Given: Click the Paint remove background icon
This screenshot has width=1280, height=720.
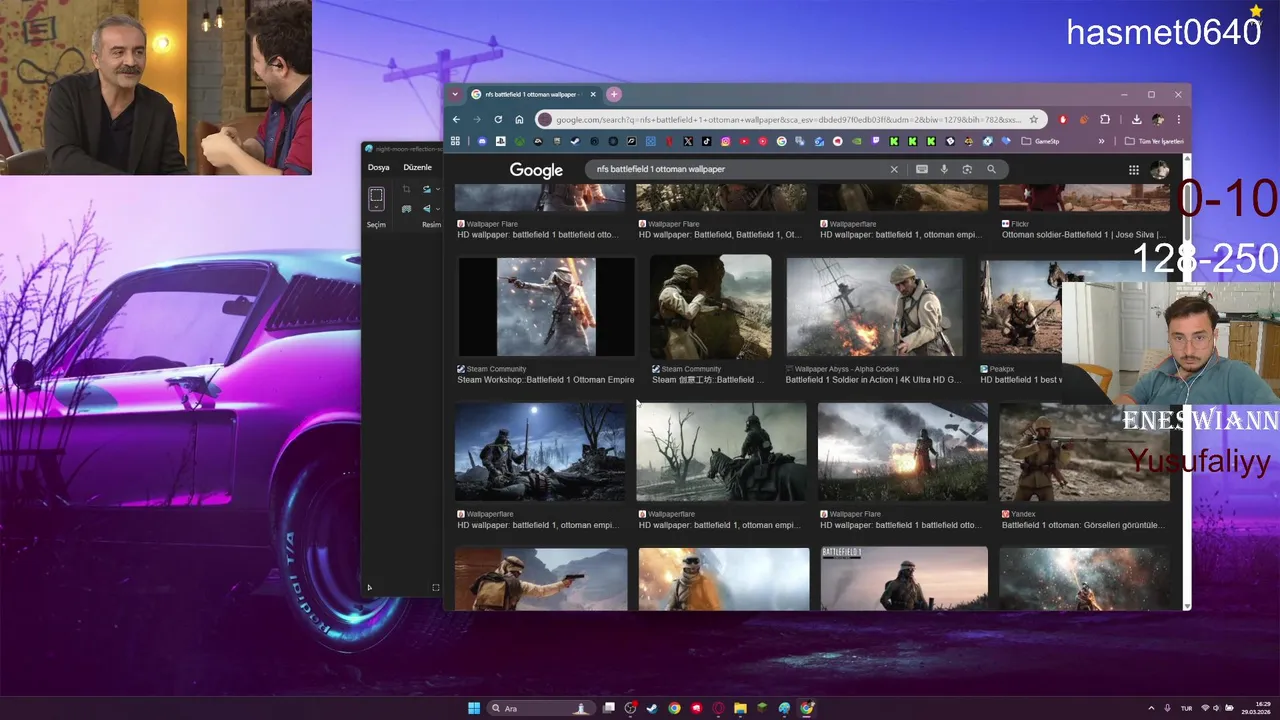Looking at the screenshot, I should point(406,209).
